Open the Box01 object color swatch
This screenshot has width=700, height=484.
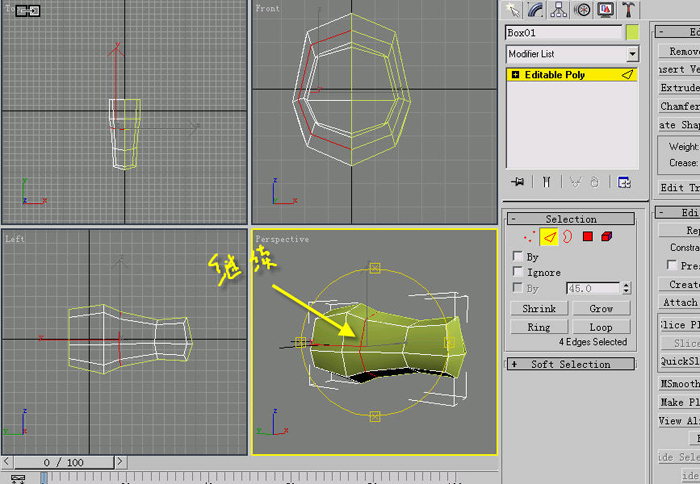632,33
